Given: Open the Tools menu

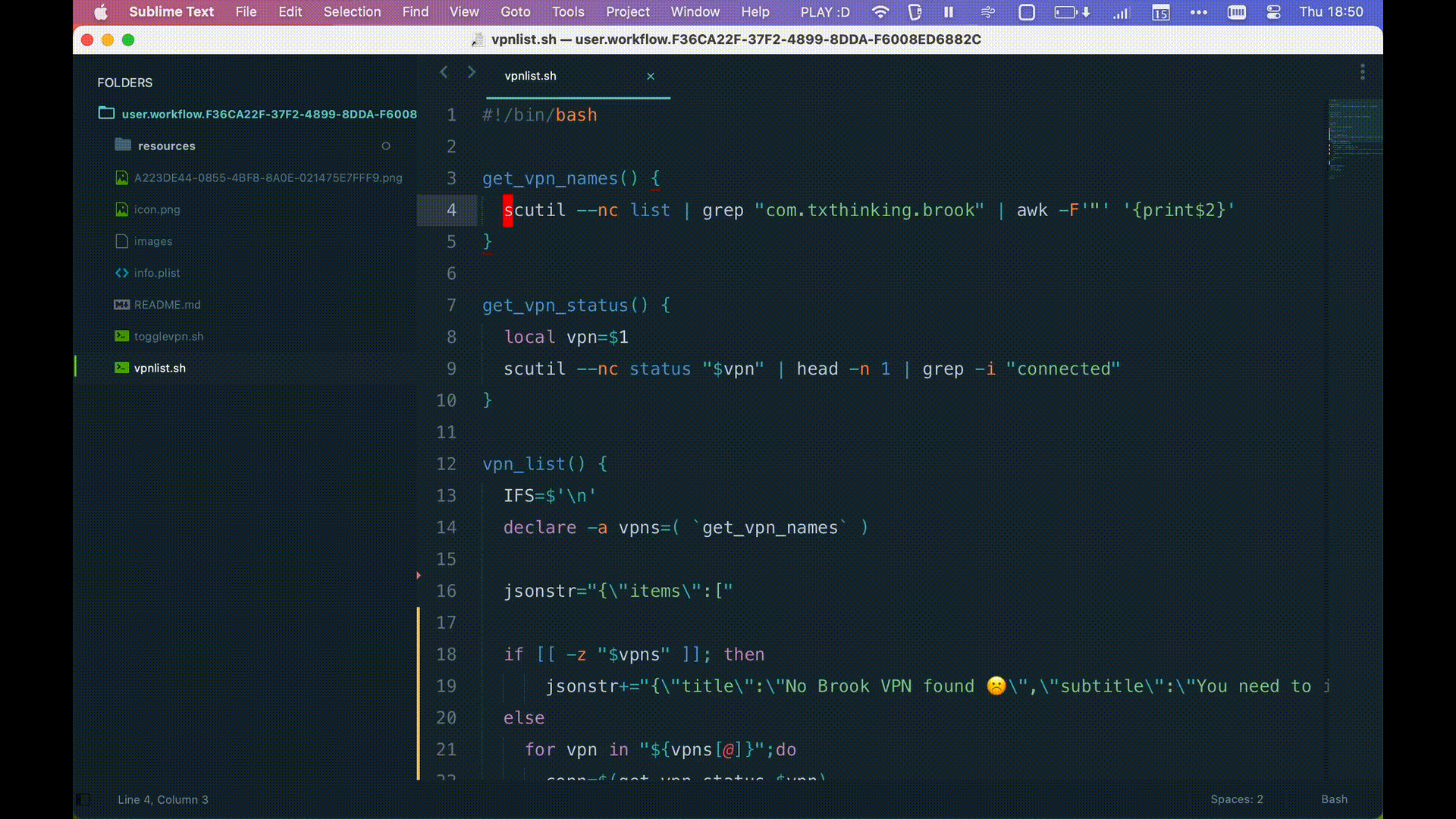Looking at the screenshot, I should click(568, 12).
